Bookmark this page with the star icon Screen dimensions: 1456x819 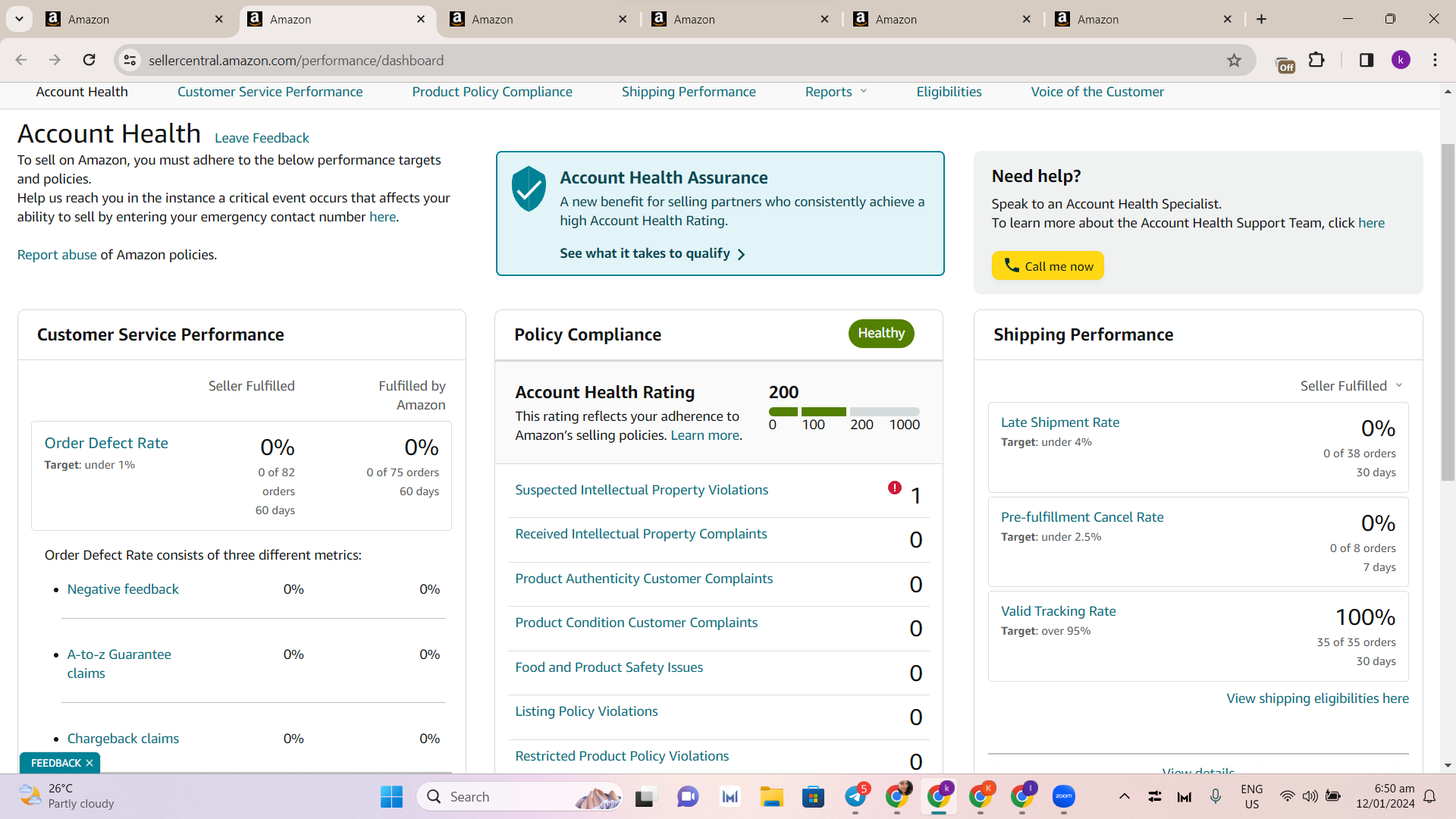pos(1234,60)
